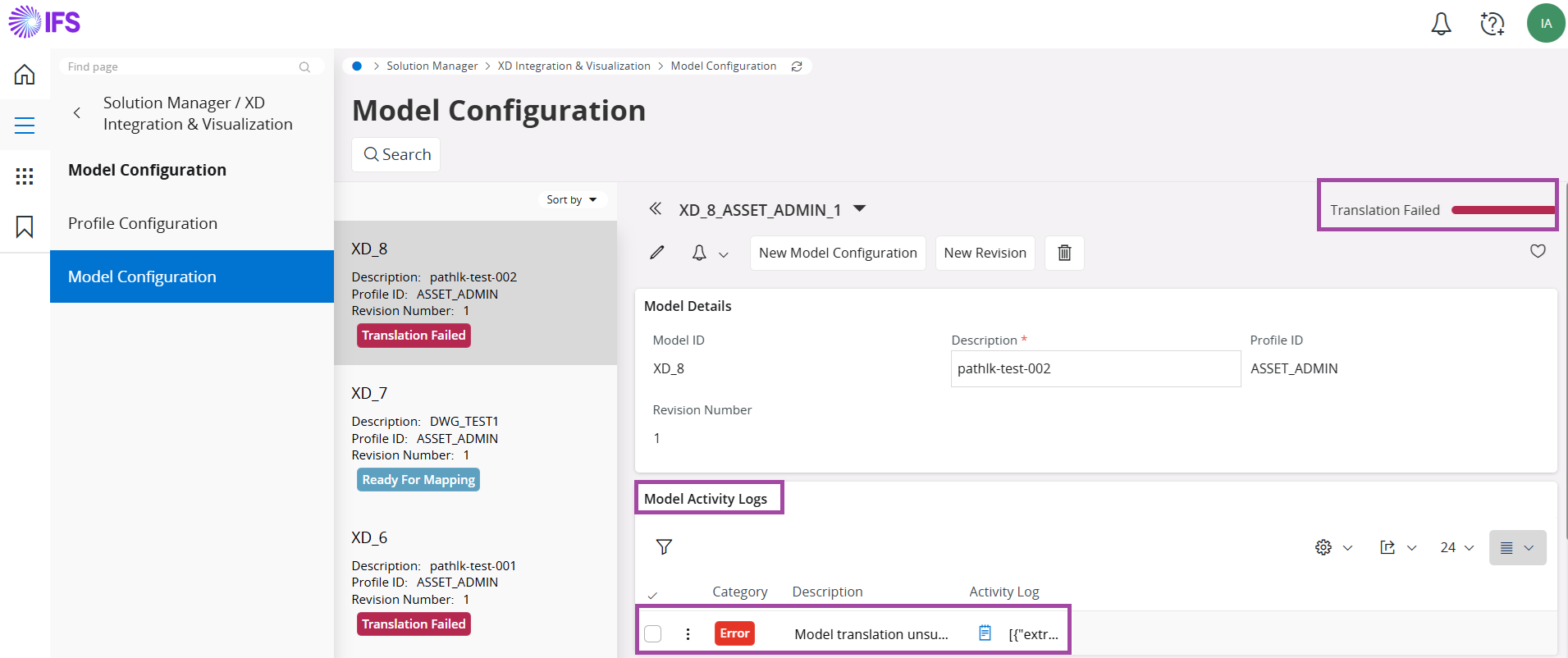Image resolution: width=1568 pixels, height=658 pixels.
Task: Open the XD Integration & Visualization breadcrumb
Action: [574, 66]
